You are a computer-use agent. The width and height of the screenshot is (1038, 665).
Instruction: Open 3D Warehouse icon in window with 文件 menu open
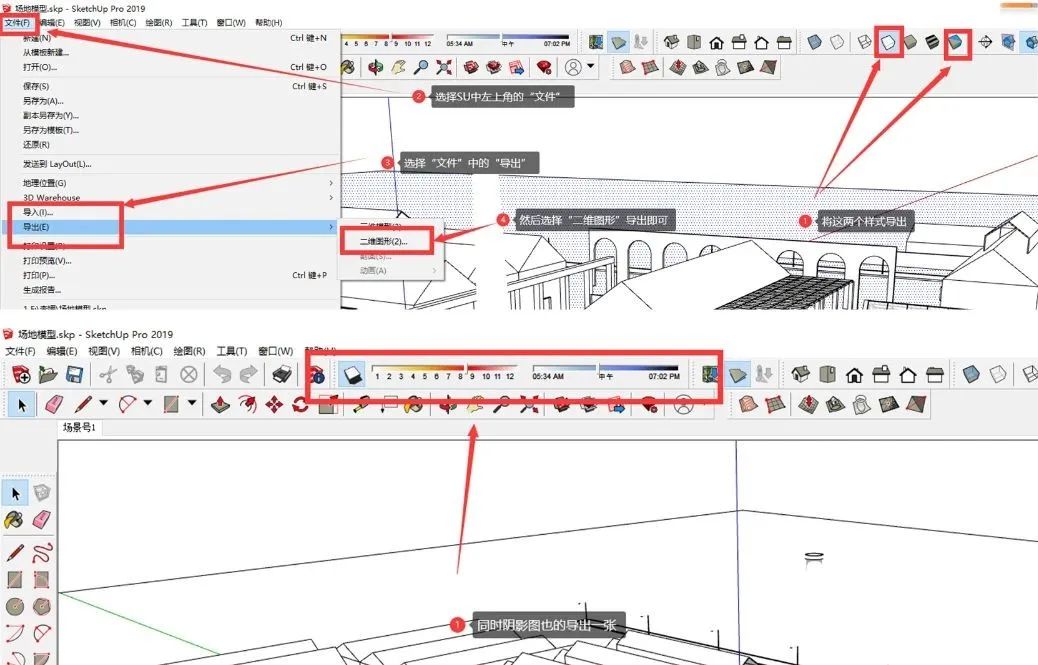(x=471, y=67)
